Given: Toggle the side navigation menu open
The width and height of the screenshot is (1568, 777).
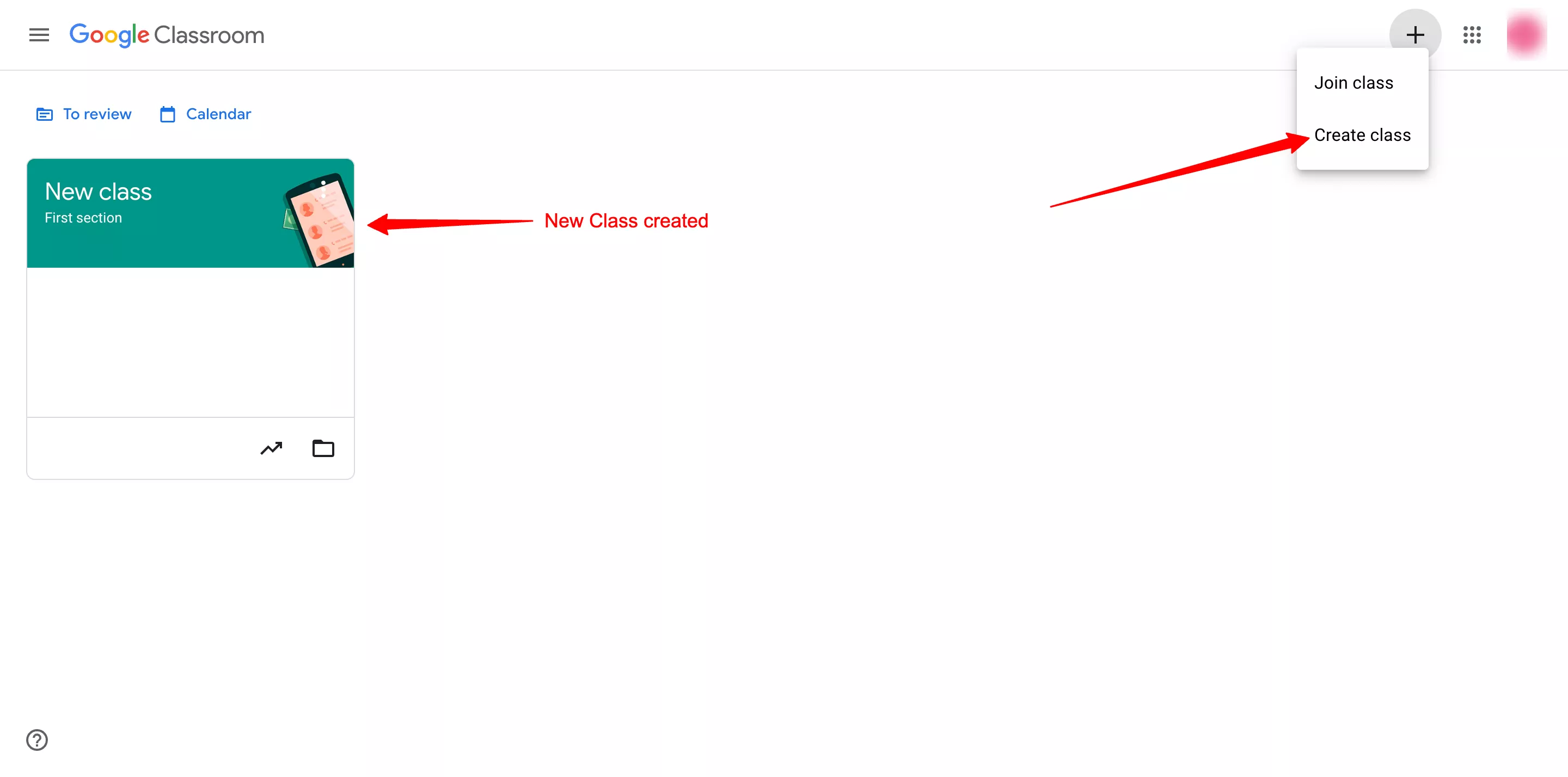Looking at the screenshot, I should [37, 35].
